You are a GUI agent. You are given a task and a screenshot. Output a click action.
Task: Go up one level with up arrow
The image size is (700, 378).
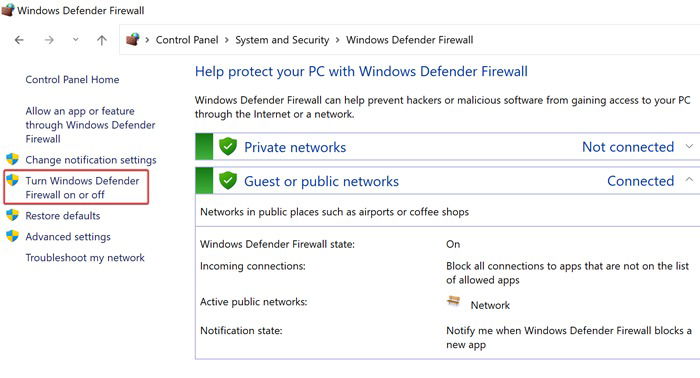[102, 40]
